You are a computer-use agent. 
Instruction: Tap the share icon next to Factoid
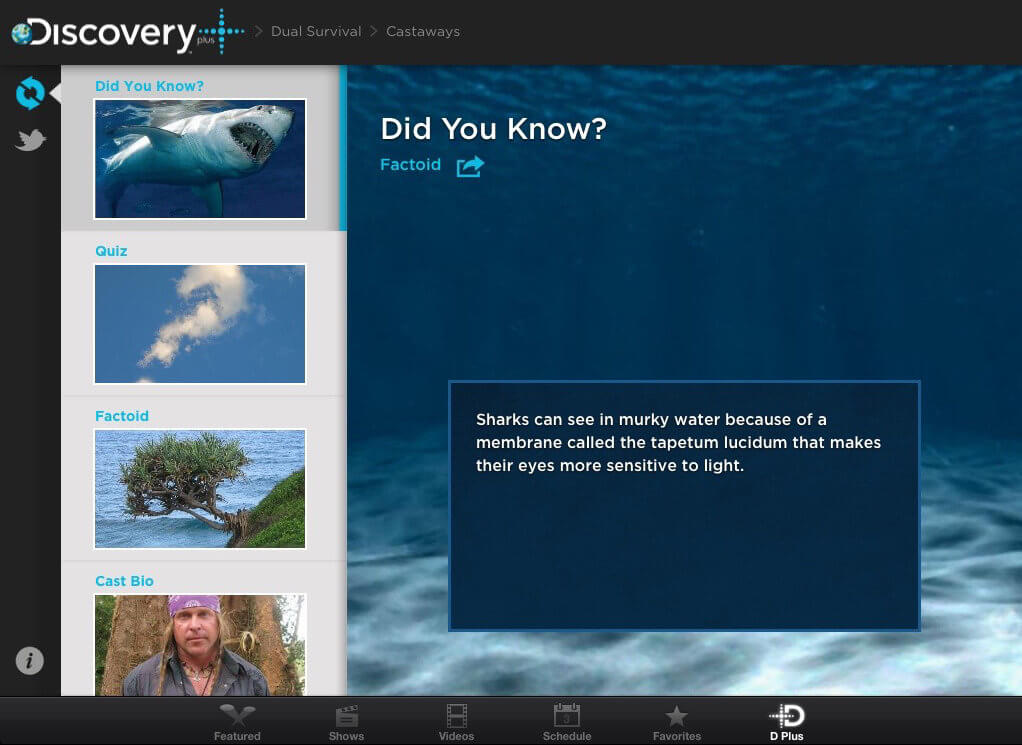(470, 166)
